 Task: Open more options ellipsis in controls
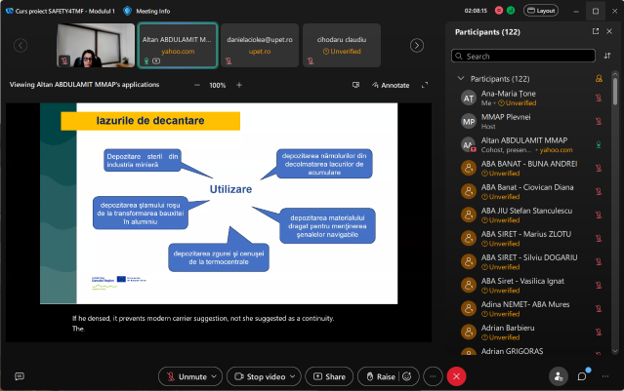[433, 376]
